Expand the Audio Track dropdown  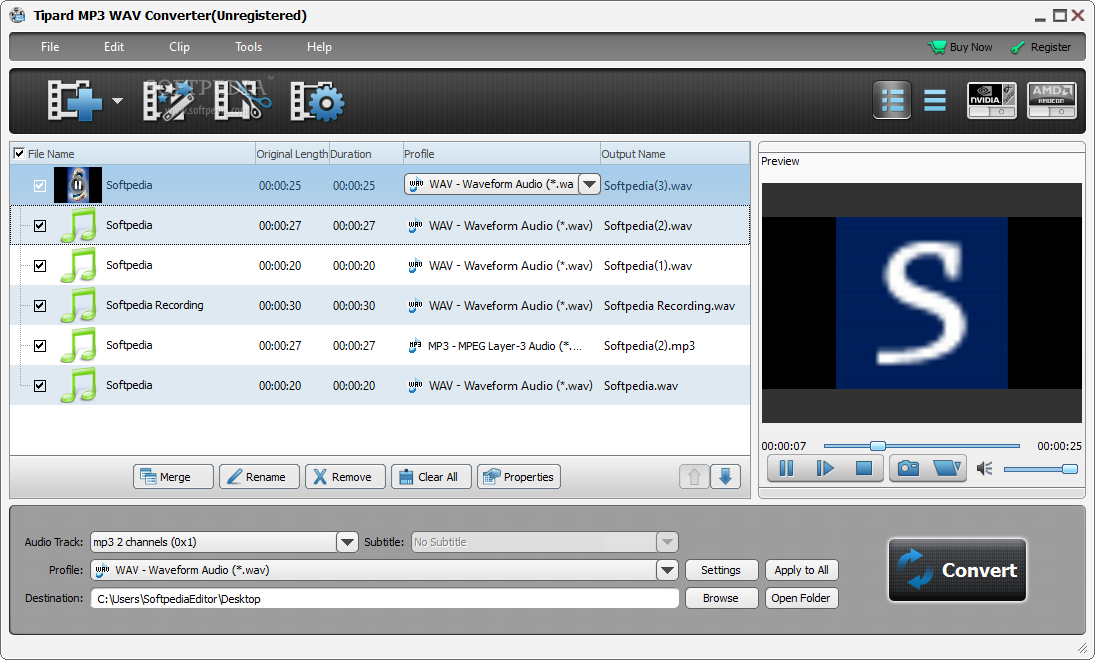347,542
